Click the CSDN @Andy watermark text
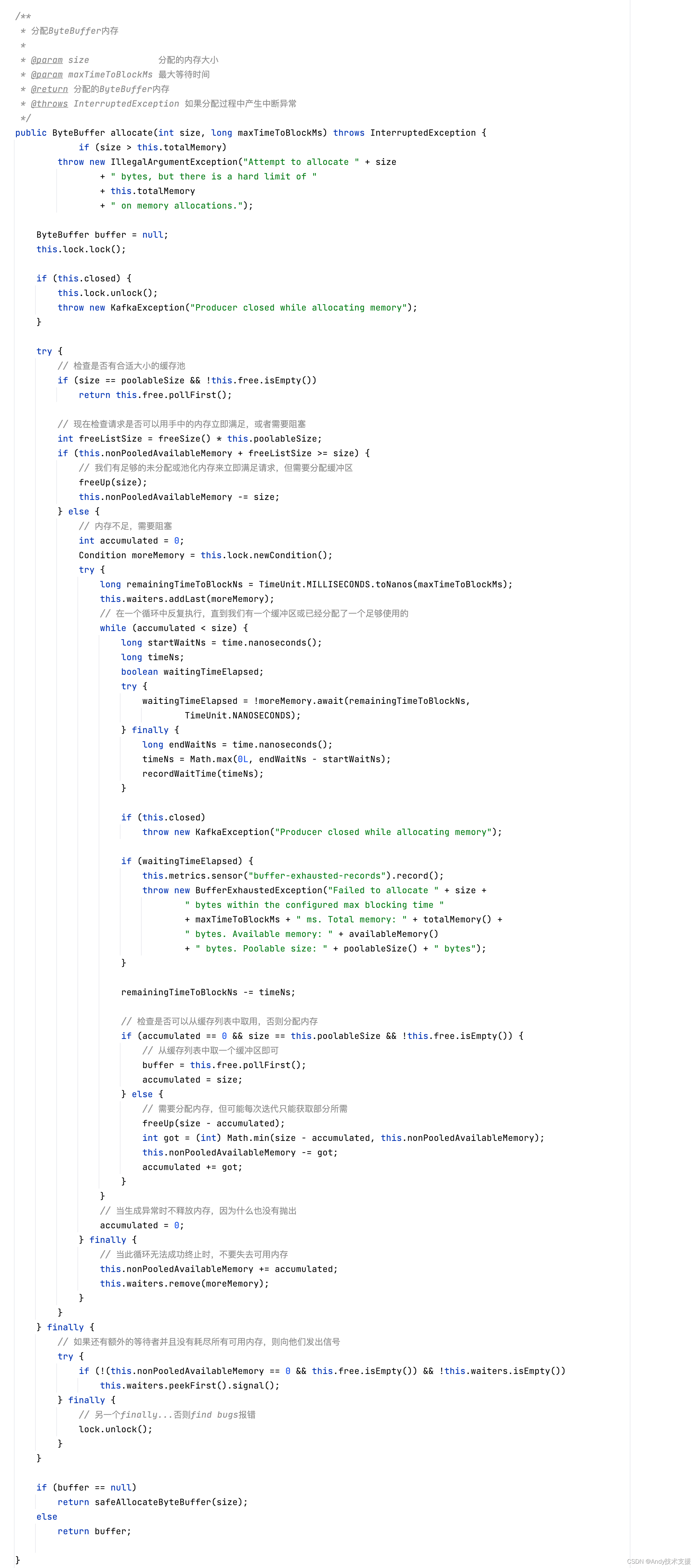The image size is (696, 1568). pos(658,1561)
